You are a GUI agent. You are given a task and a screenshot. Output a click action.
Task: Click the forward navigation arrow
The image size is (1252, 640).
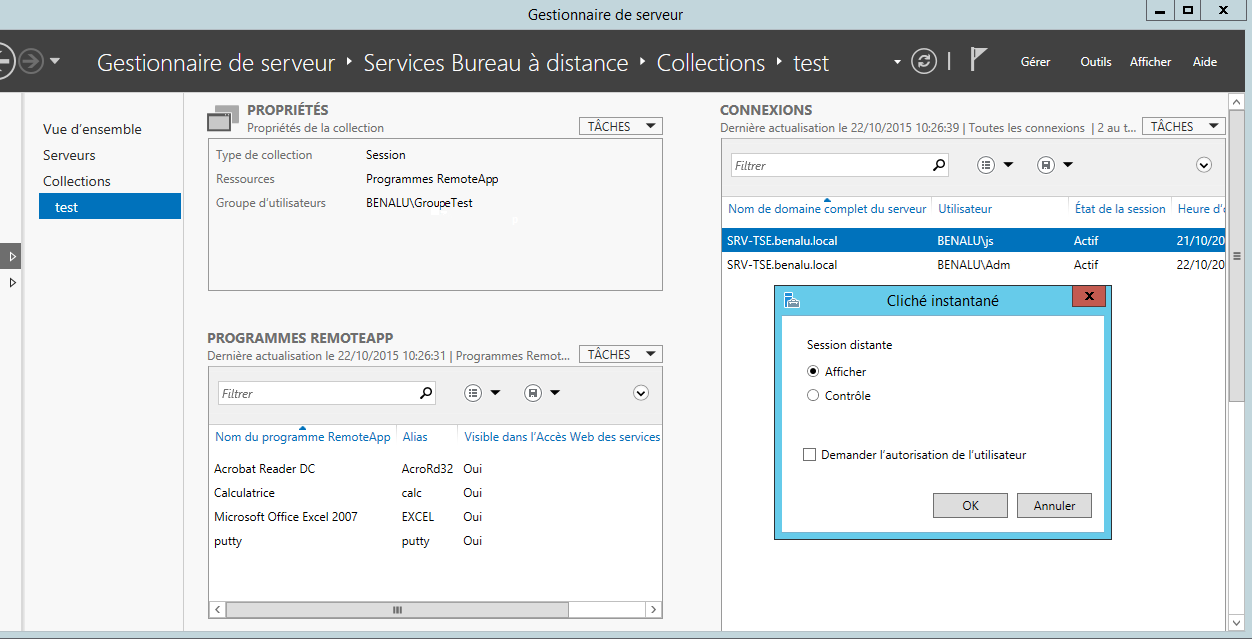click(32, 62)
